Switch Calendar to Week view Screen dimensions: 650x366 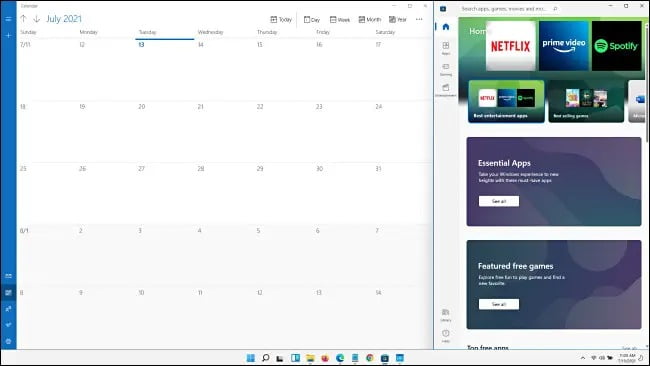[x=340, y=19]
